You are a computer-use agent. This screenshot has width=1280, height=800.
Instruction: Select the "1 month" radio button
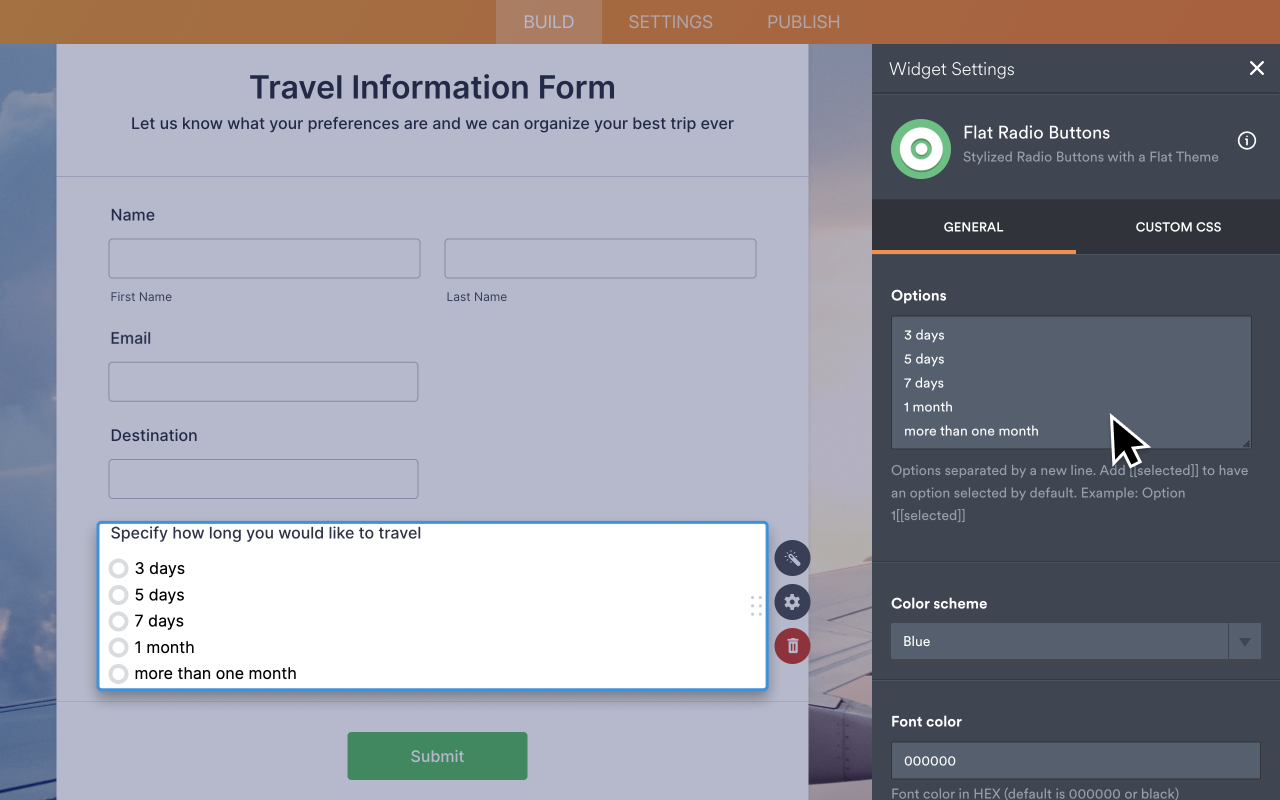point(118,647)
